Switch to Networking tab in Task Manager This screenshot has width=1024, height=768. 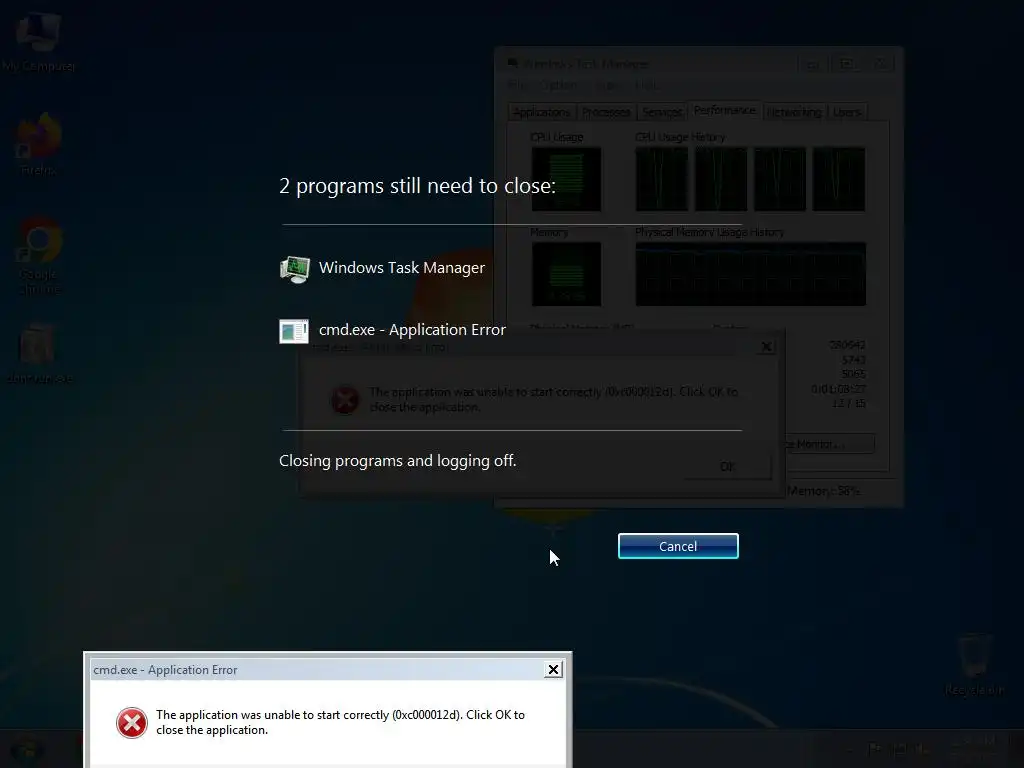(x=794, y=112)
